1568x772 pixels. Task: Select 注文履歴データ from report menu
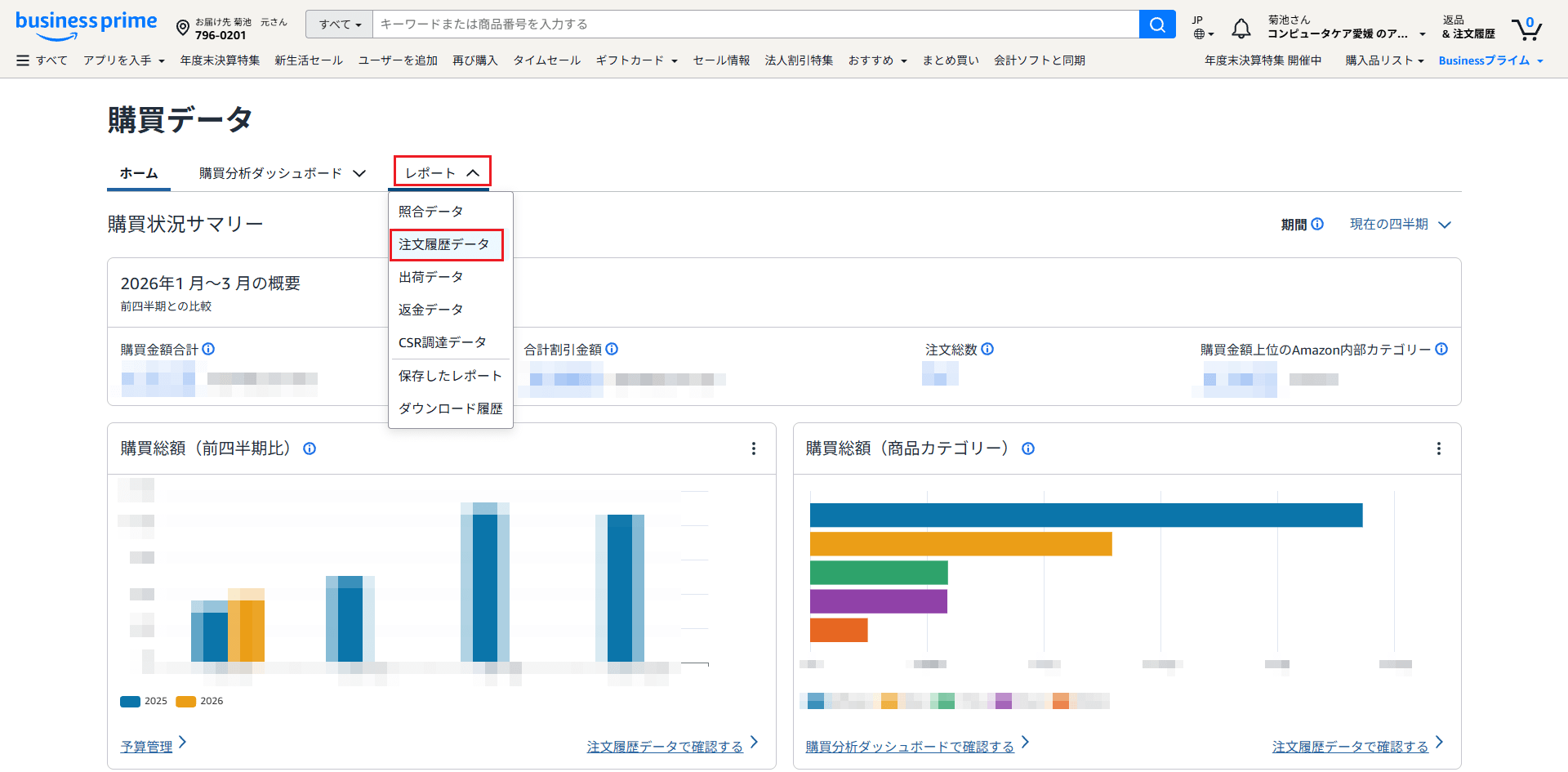[x=444, y=244]
